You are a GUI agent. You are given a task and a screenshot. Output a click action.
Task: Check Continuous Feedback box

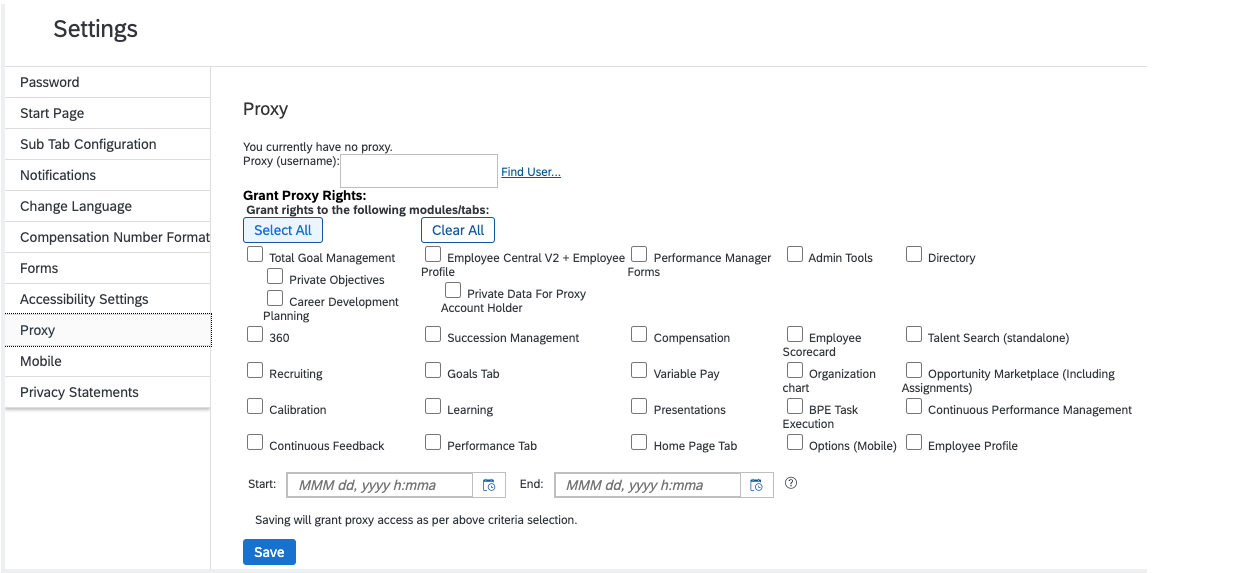coord(255,443)
